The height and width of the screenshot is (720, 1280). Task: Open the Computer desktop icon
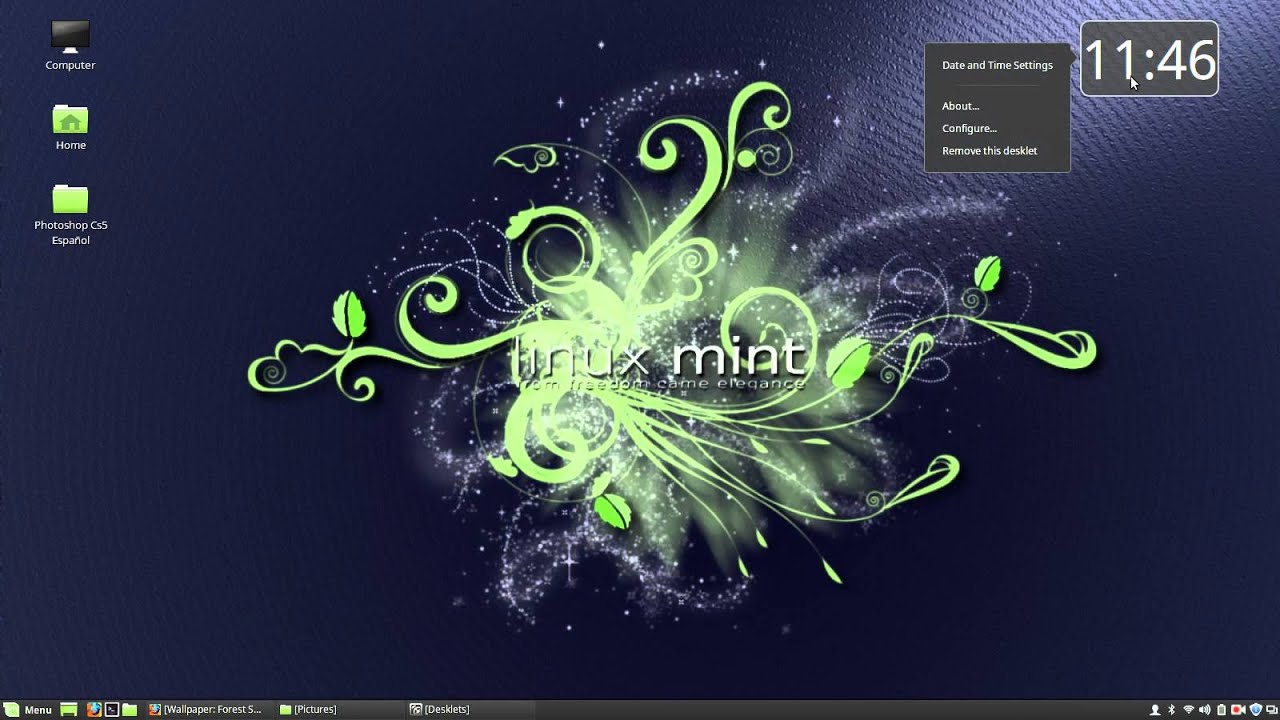click(70, 46)
